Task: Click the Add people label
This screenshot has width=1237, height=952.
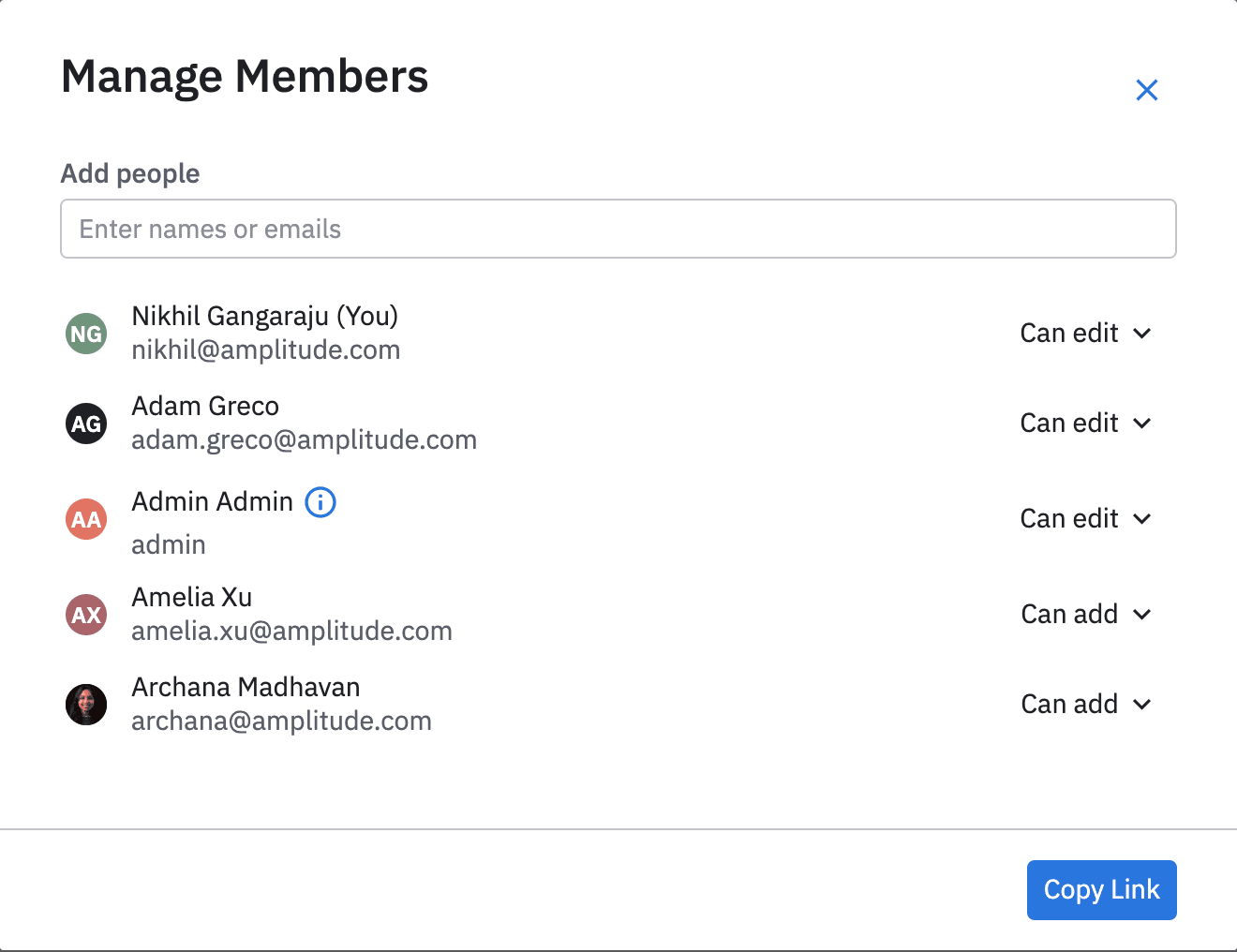Action: [x=129, y=173]
